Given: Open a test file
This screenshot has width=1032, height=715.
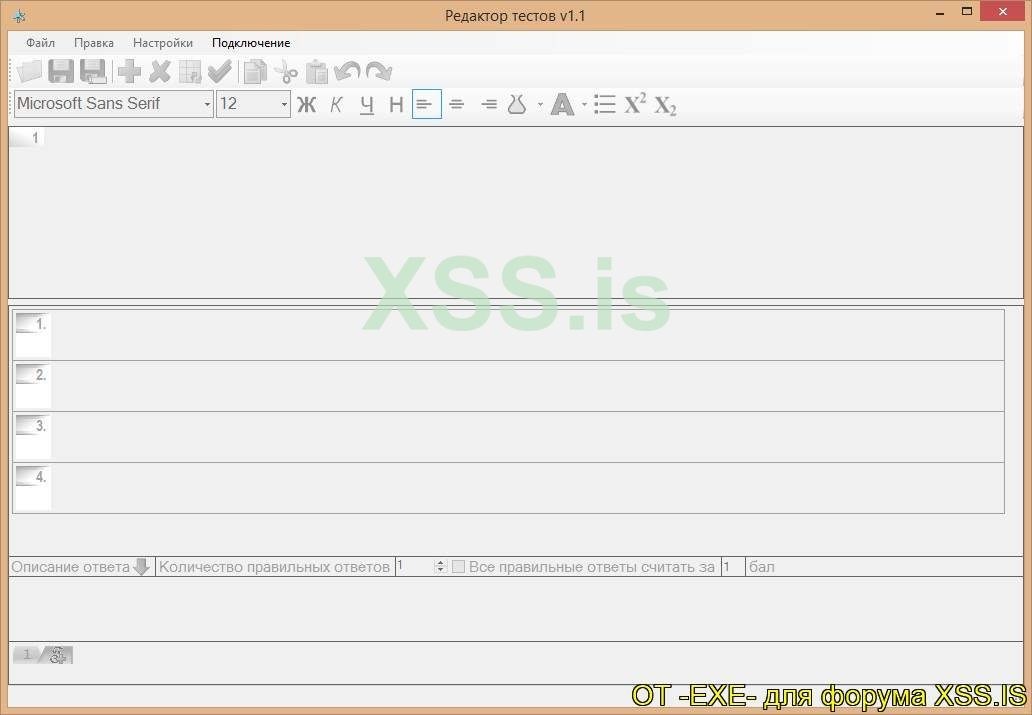Looking at the screenshot, I should (28, 70).
